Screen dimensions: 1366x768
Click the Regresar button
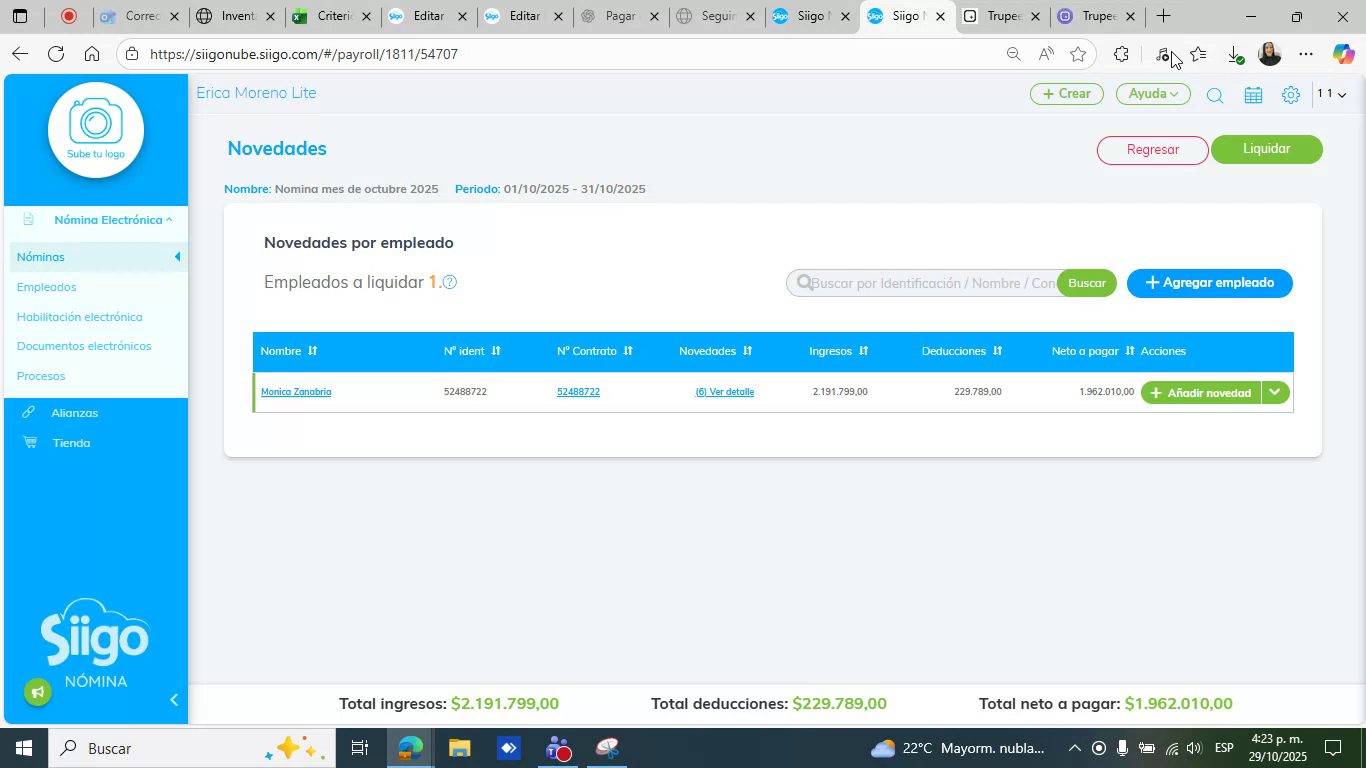pyautogui.click(x=1153, y=150)
